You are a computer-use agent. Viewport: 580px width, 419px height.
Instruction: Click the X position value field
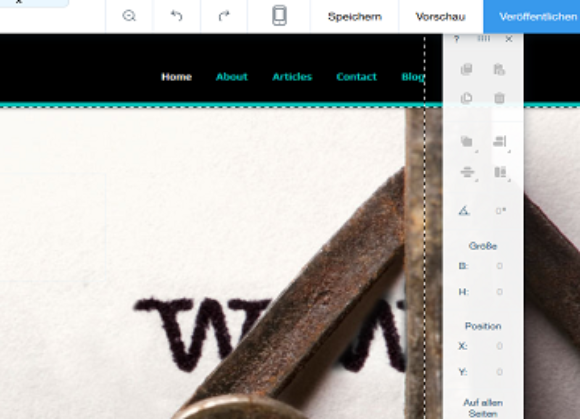pos(499,346)
